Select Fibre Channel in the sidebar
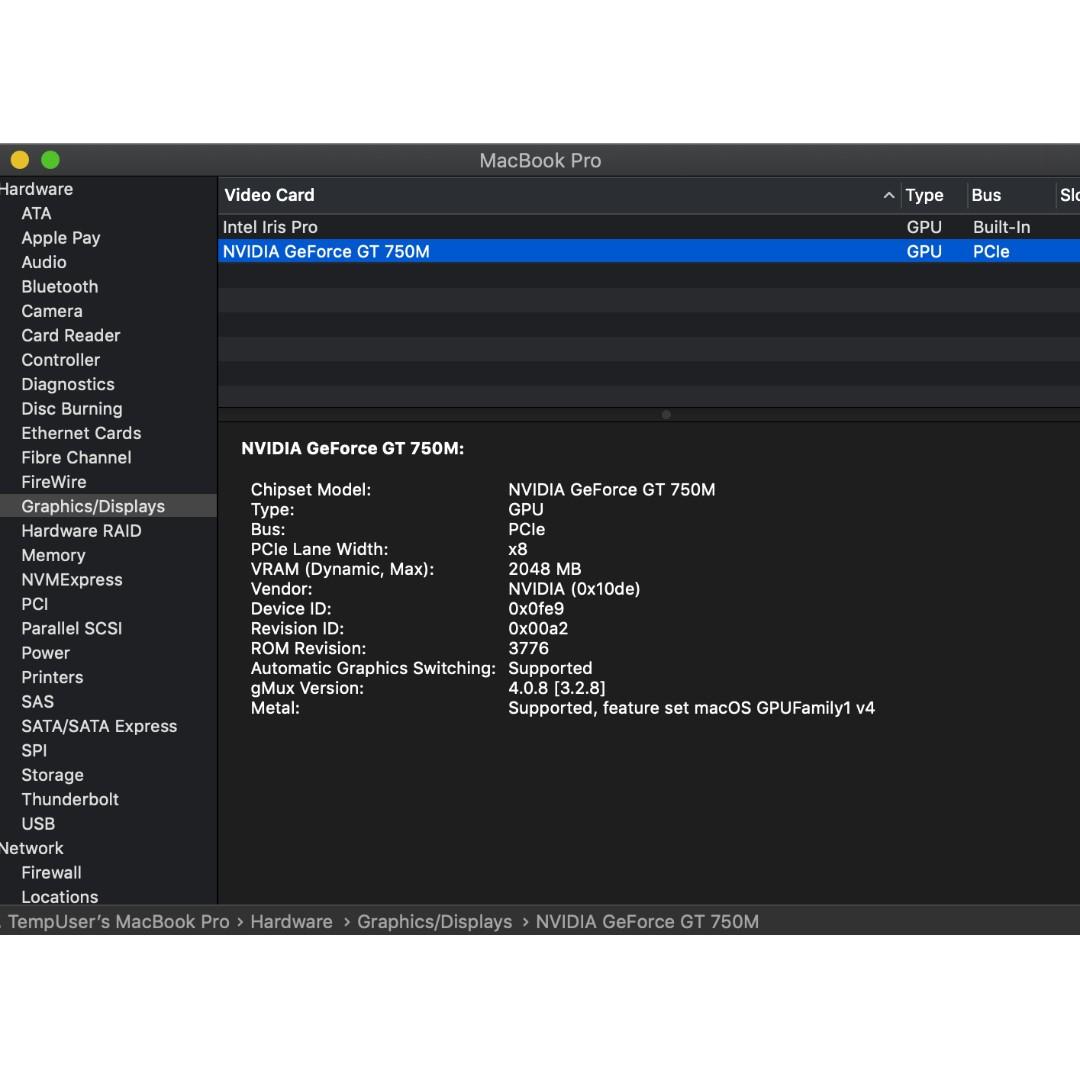 coord(76,458)
